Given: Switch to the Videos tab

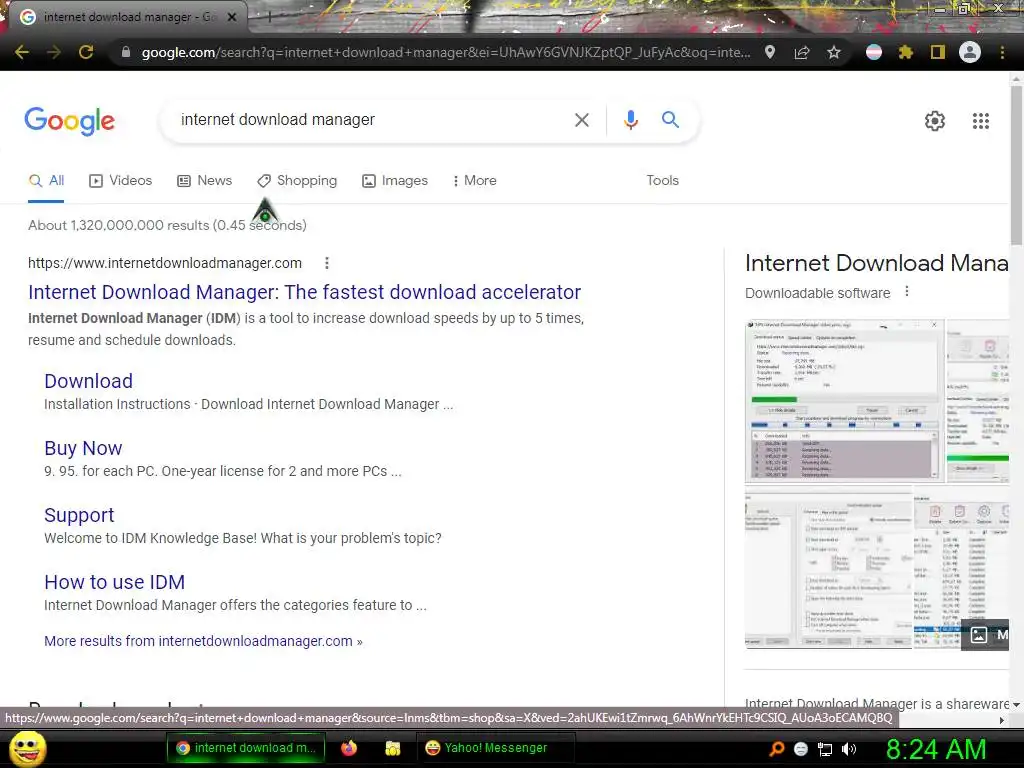Looking at the screenshot, I should pos(121,181).
